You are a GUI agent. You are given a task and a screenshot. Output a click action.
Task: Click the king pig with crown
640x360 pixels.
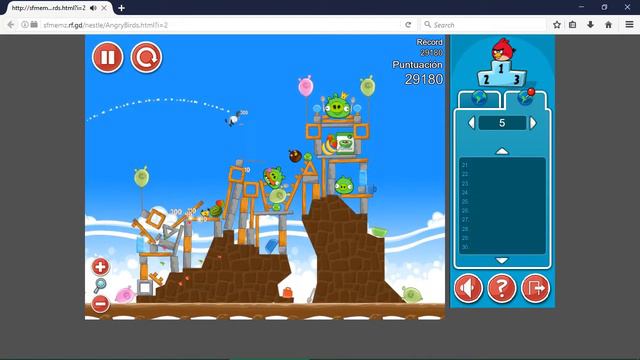tap(338, 106)
